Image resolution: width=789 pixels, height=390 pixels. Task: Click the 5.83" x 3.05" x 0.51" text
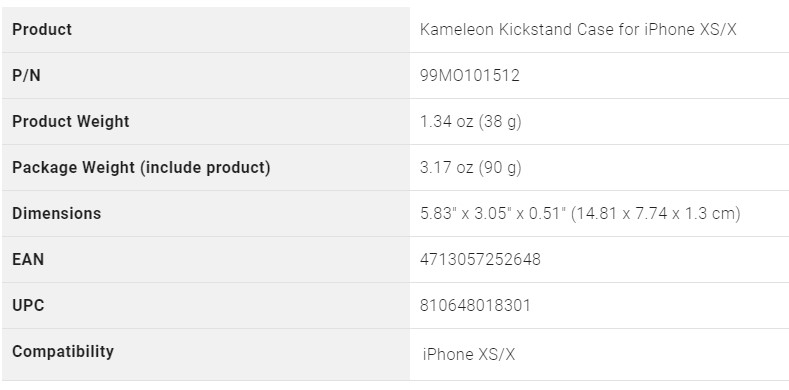(493, 213)
